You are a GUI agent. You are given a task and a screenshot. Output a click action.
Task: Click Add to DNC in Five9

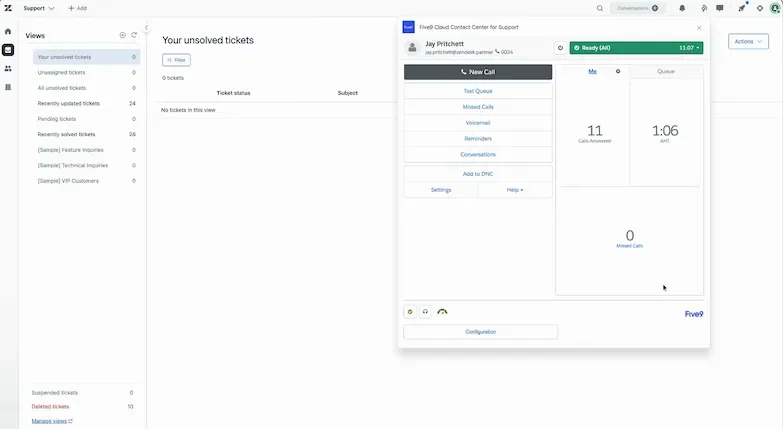(x=478, y=174)
